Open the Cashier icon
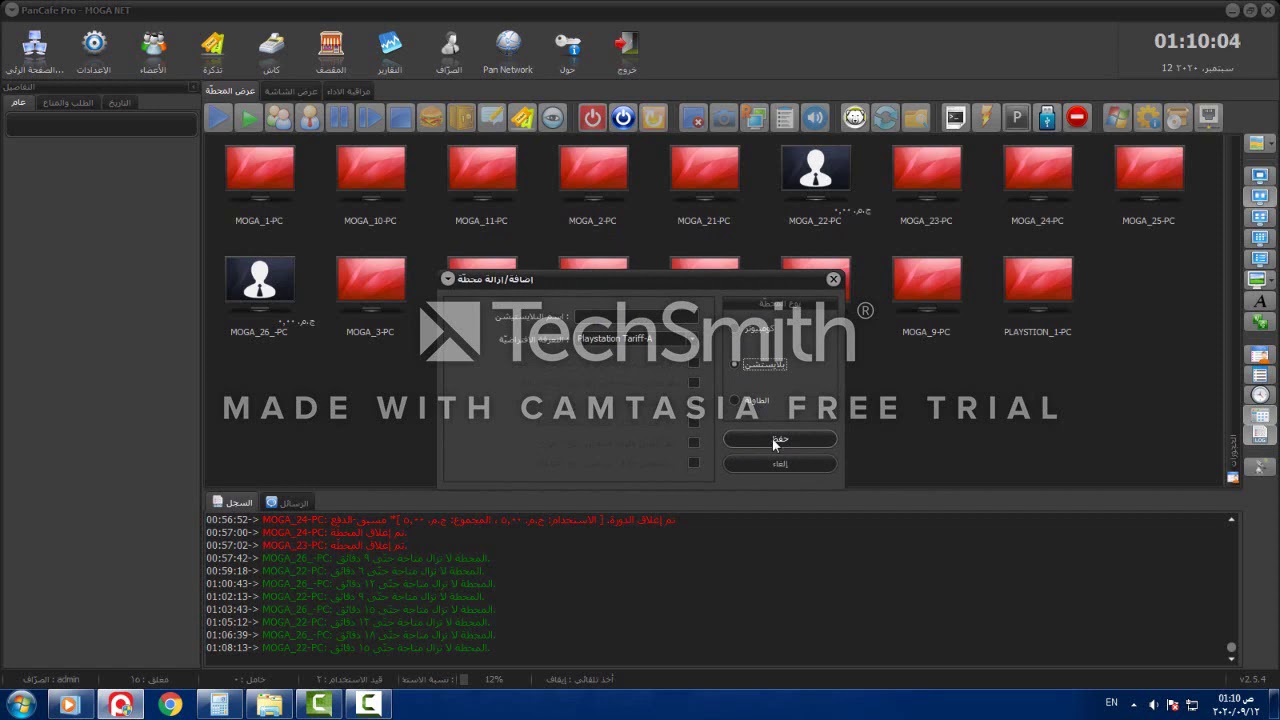The image size is (1280, 720). [x=449, y=51]
